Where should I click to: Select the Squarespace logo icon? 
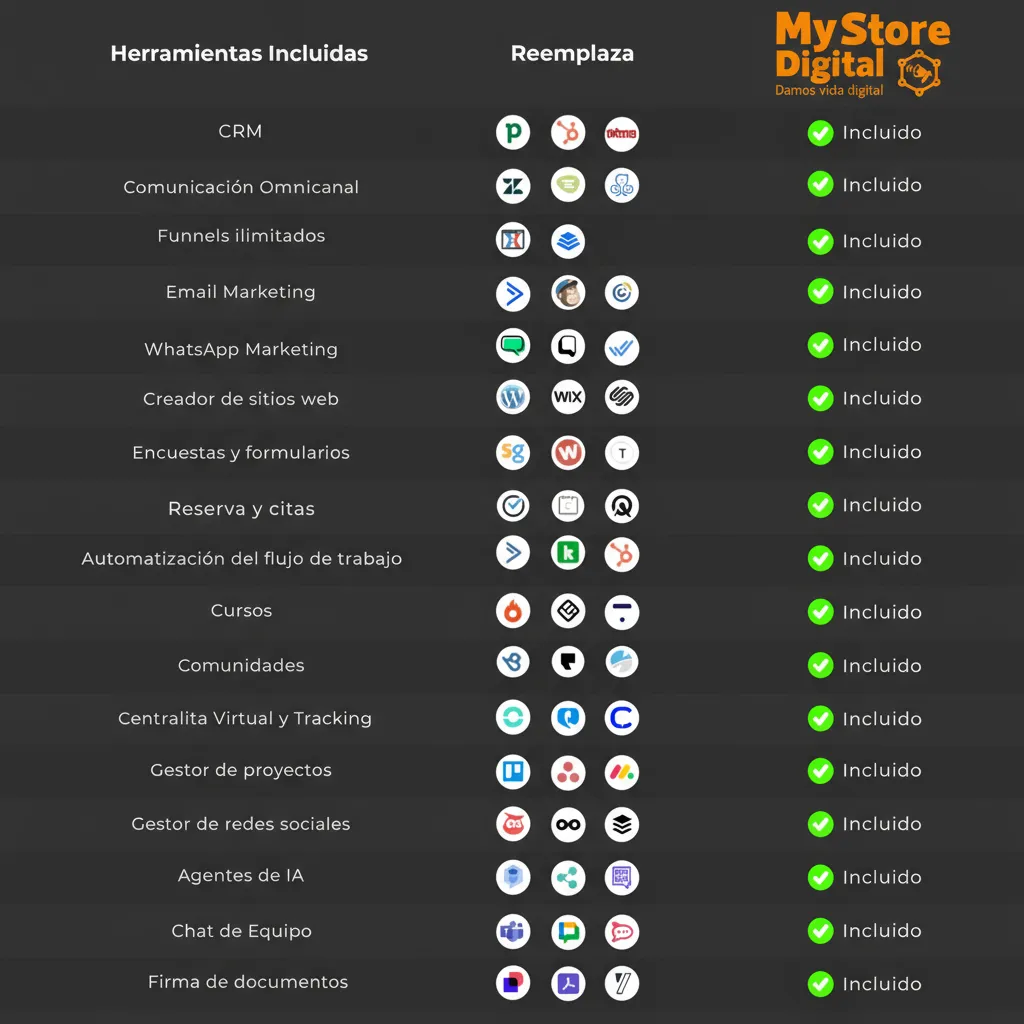pos(622,398)
